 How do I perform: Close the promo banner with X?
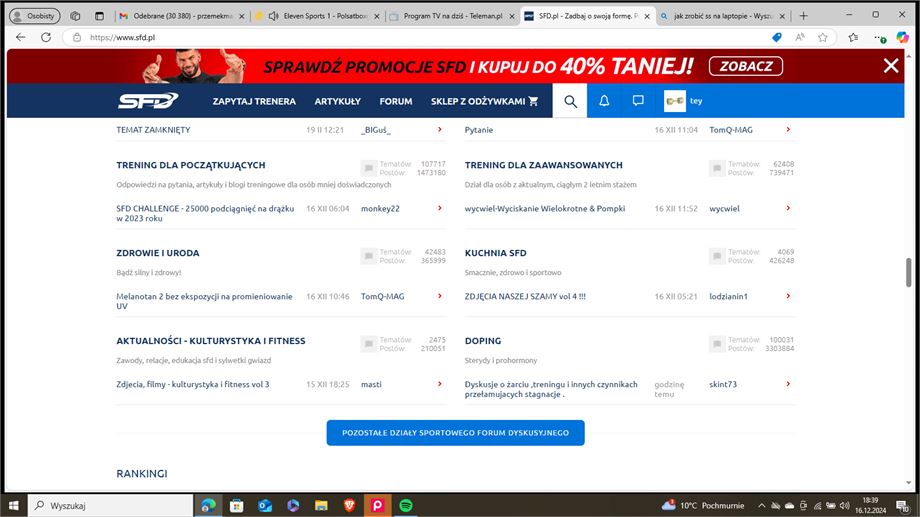pyautogui.click(x=891, y=66)
